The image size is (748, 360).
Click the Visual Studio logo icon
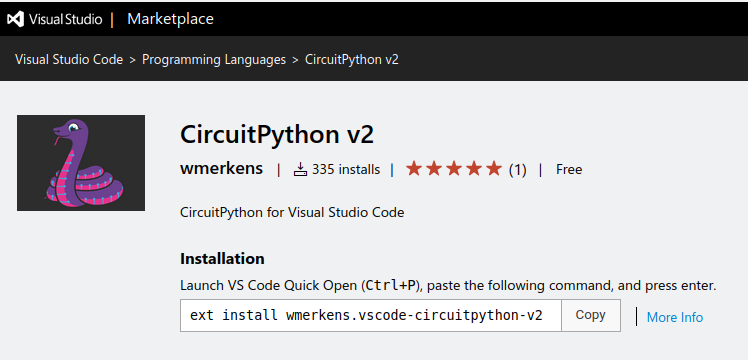pos(16,19)
